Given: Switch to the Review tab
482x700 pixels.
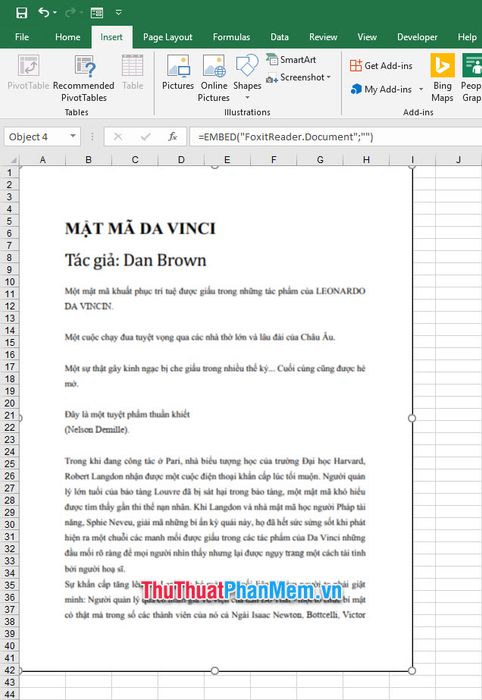Looking at the screenshot, I should pyautogui.click(x=323, y=37).
